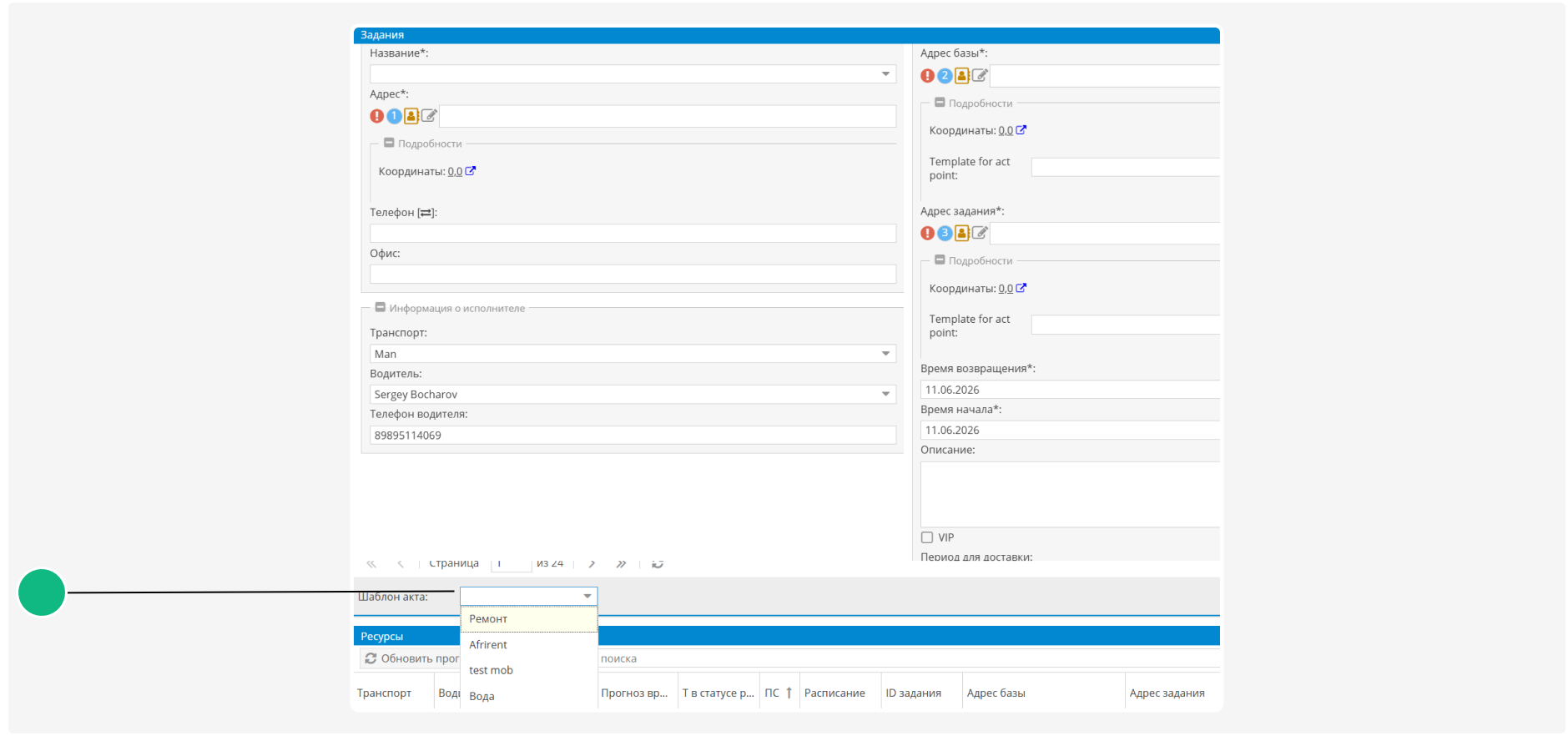Click the Обновить прогноз button
The image size is (1568, 736).
pos(411,658)
